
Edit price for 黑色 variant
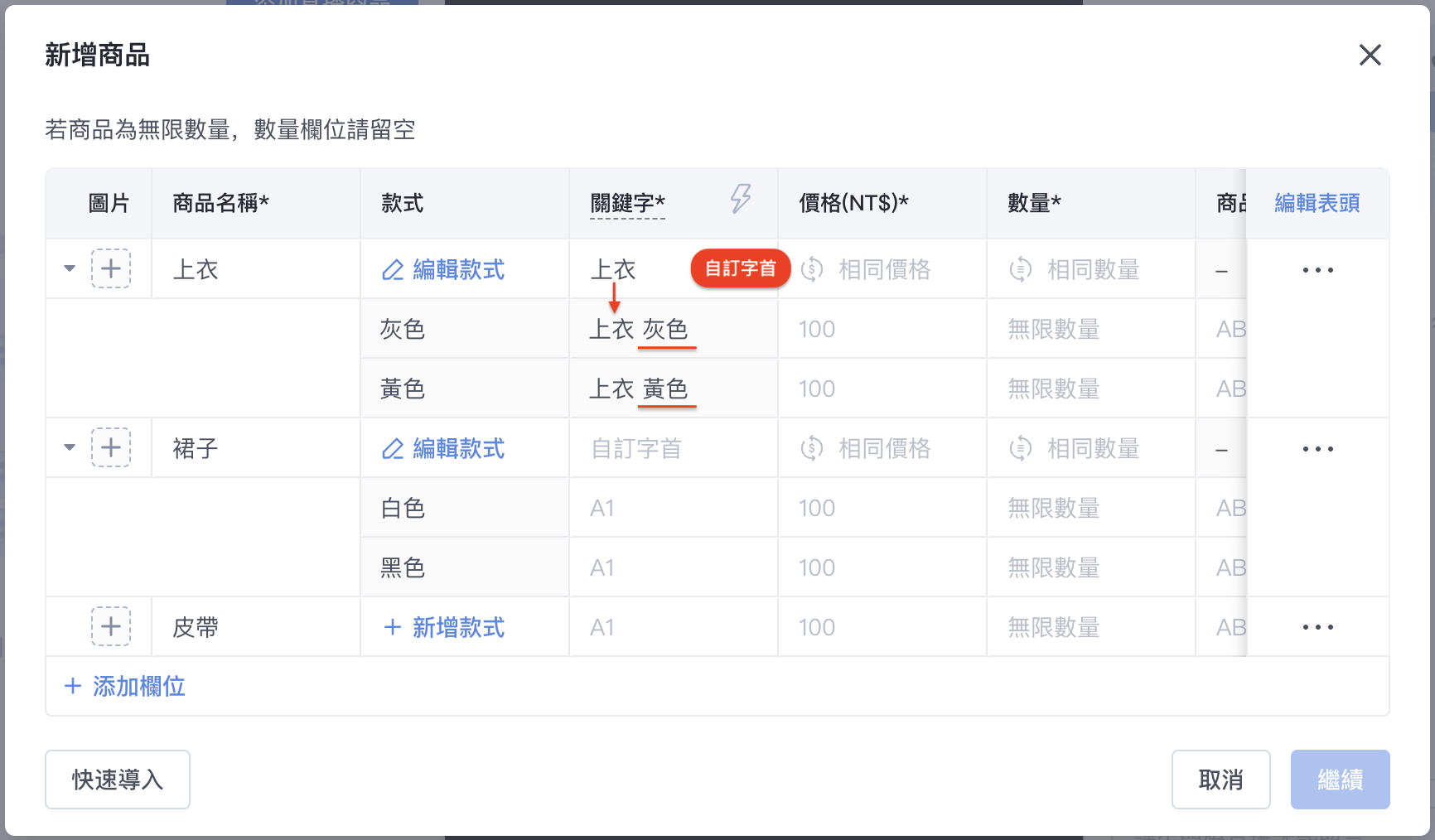click(882, 567)
